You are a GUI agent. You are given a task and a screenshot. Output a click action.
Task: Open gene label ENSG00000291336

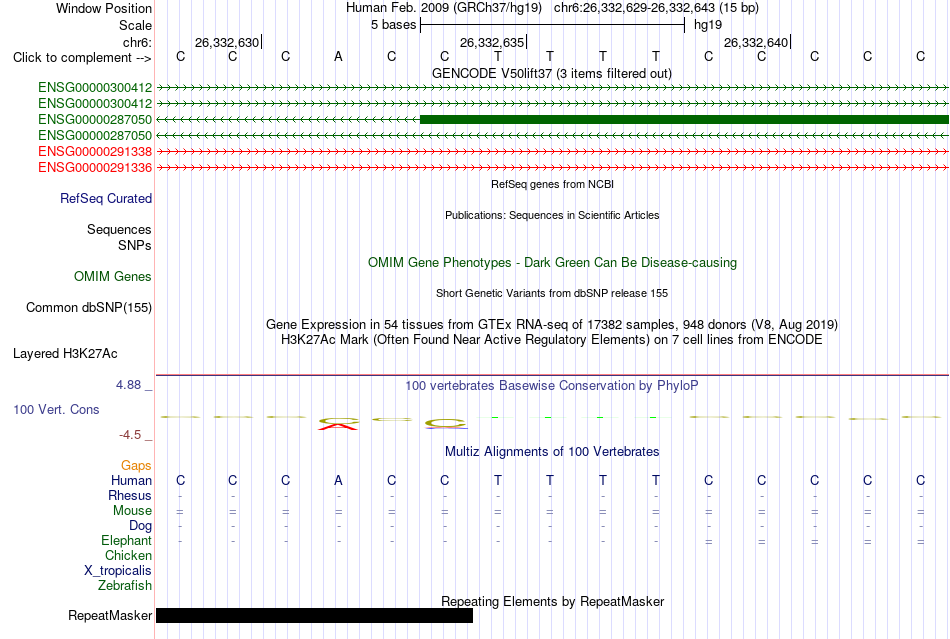coord(95,167)
